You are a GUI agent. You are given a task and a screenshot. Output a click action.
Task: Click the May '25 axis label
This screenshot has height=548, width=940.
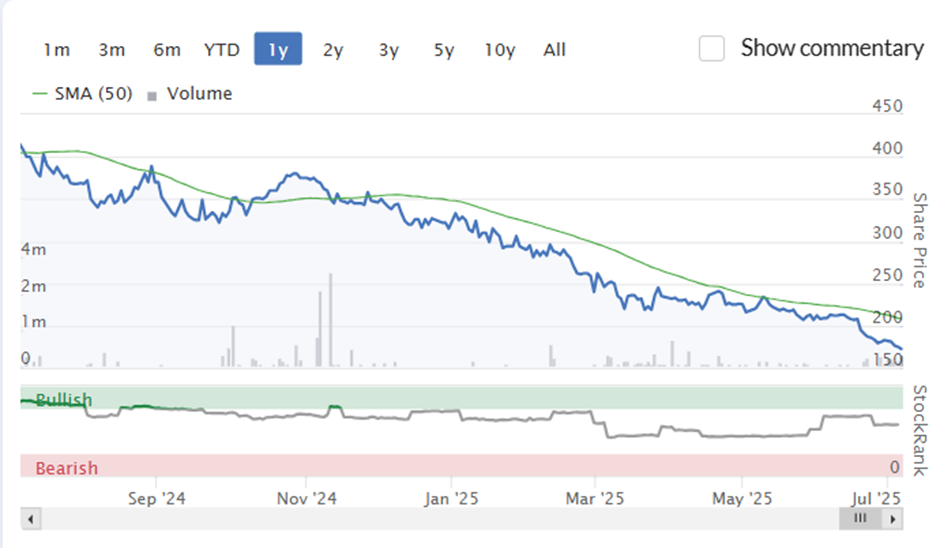(742, 499)
